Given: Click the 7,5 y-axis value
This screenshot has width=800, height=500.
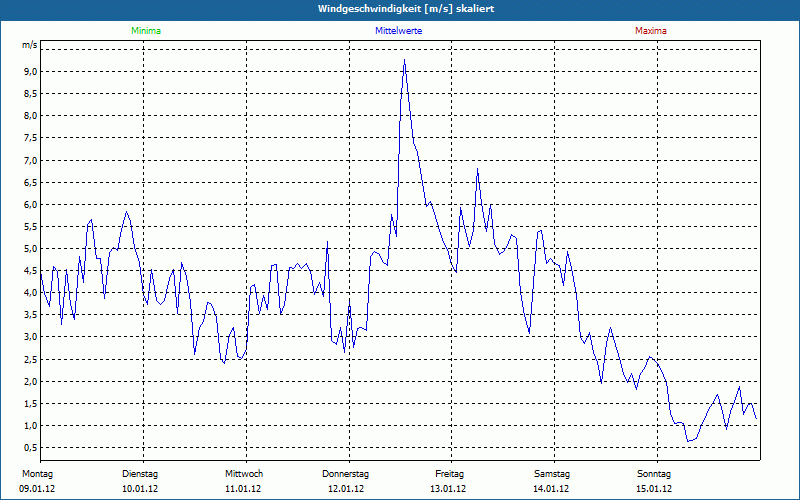Looking at the screenshot, I should [31, 138].
